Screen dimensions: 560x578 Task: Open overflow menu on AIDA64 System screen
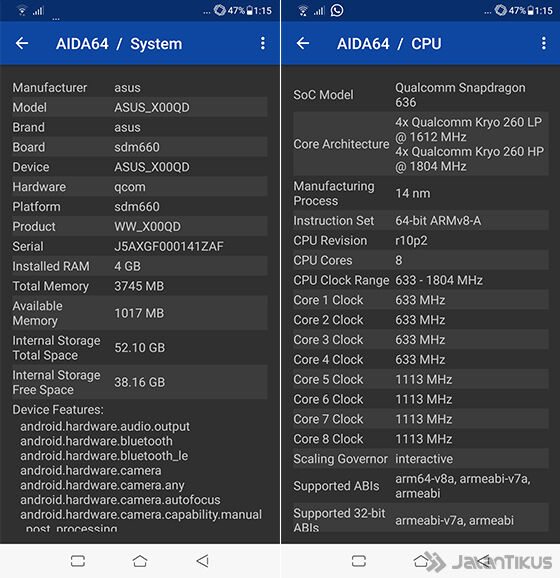click(x=262, y=43)
